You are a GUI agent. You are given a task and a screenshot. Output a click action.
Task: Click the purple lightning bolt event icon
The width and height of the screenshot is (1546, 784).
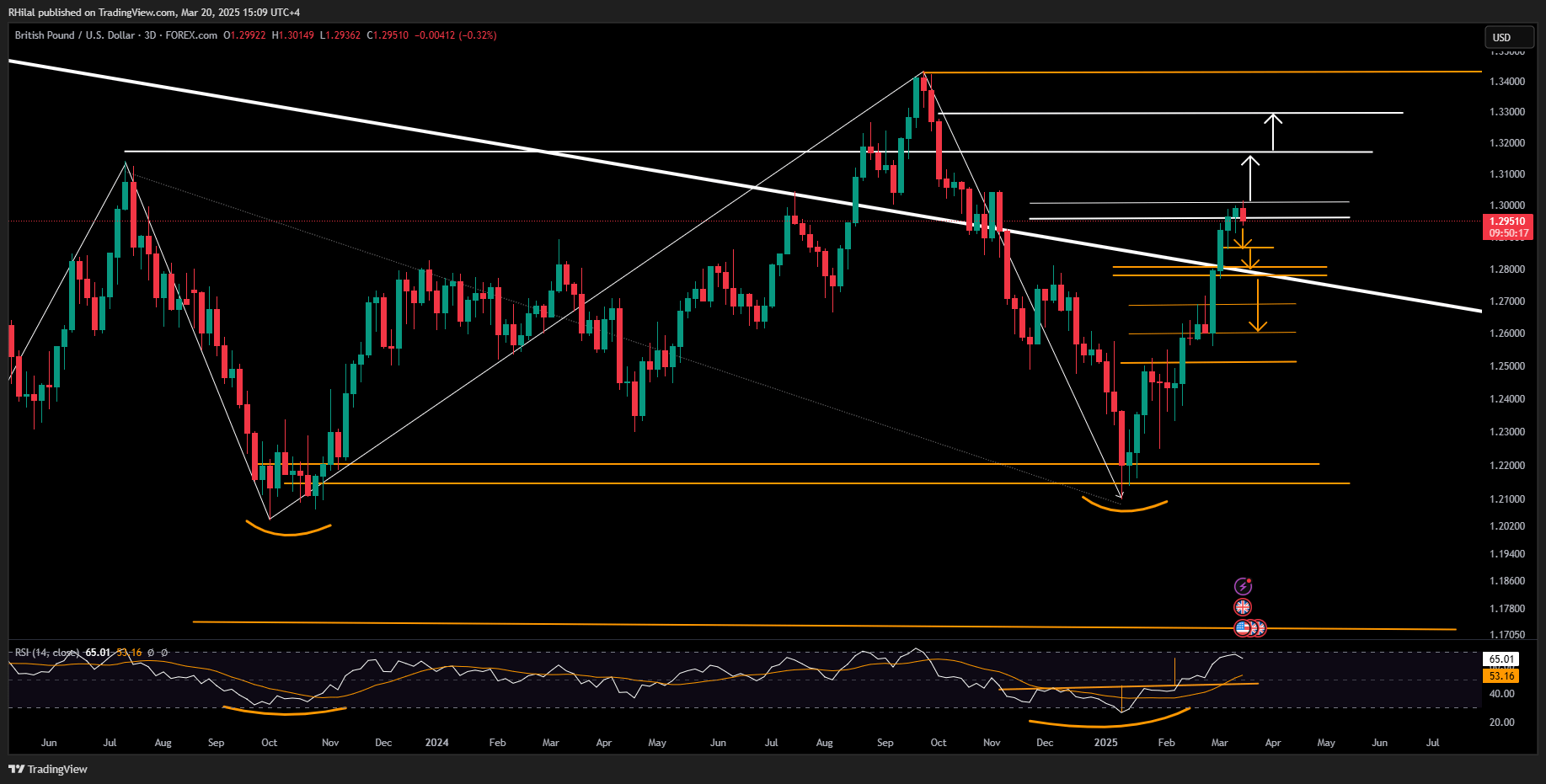[1243, 586]
